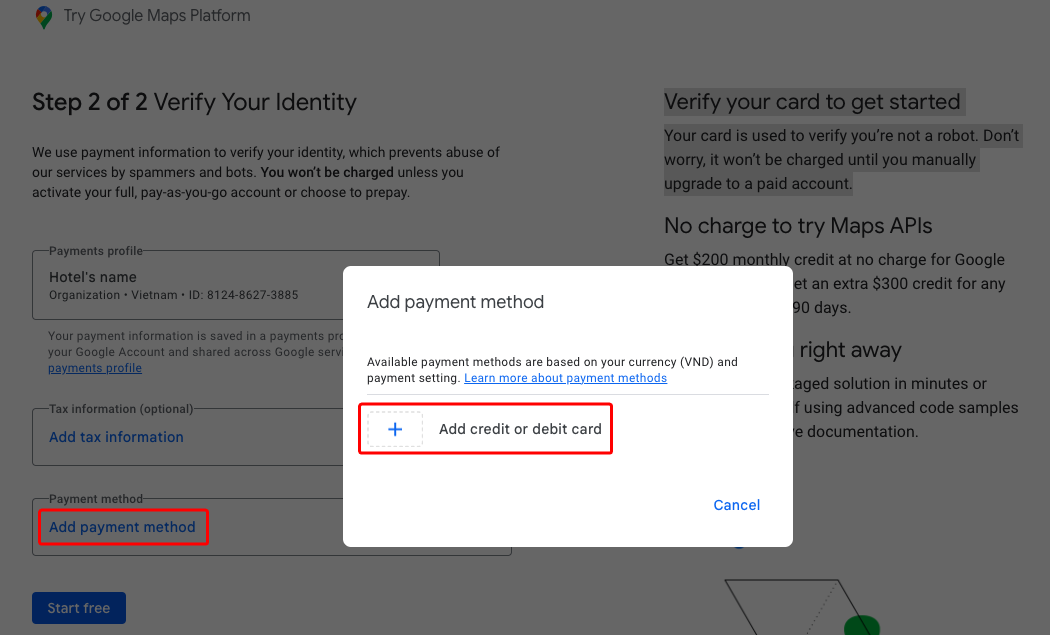Click the Add payment method dialog title
Viewport: 1050px width, 635px height.
(455, 302)
